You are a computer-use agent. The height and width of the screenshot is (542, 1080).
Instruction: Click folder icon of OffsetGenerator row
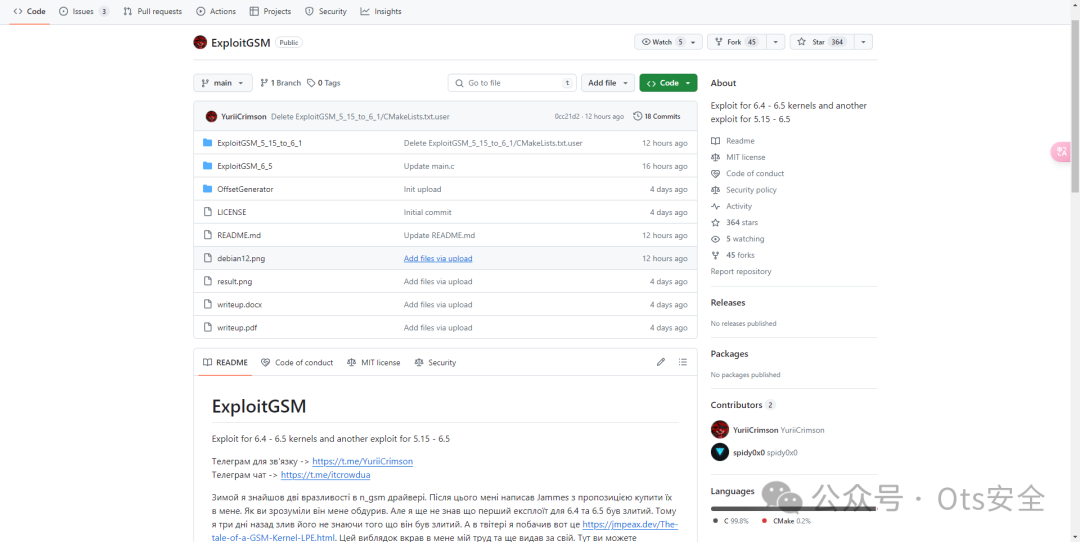(x=207, y=189)
